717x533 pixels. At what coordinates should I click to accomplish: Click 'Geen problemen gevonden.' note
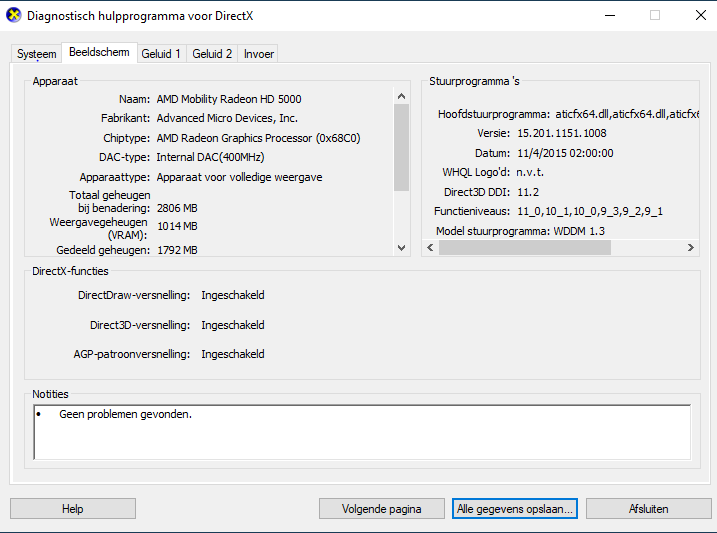click(125, 414)
